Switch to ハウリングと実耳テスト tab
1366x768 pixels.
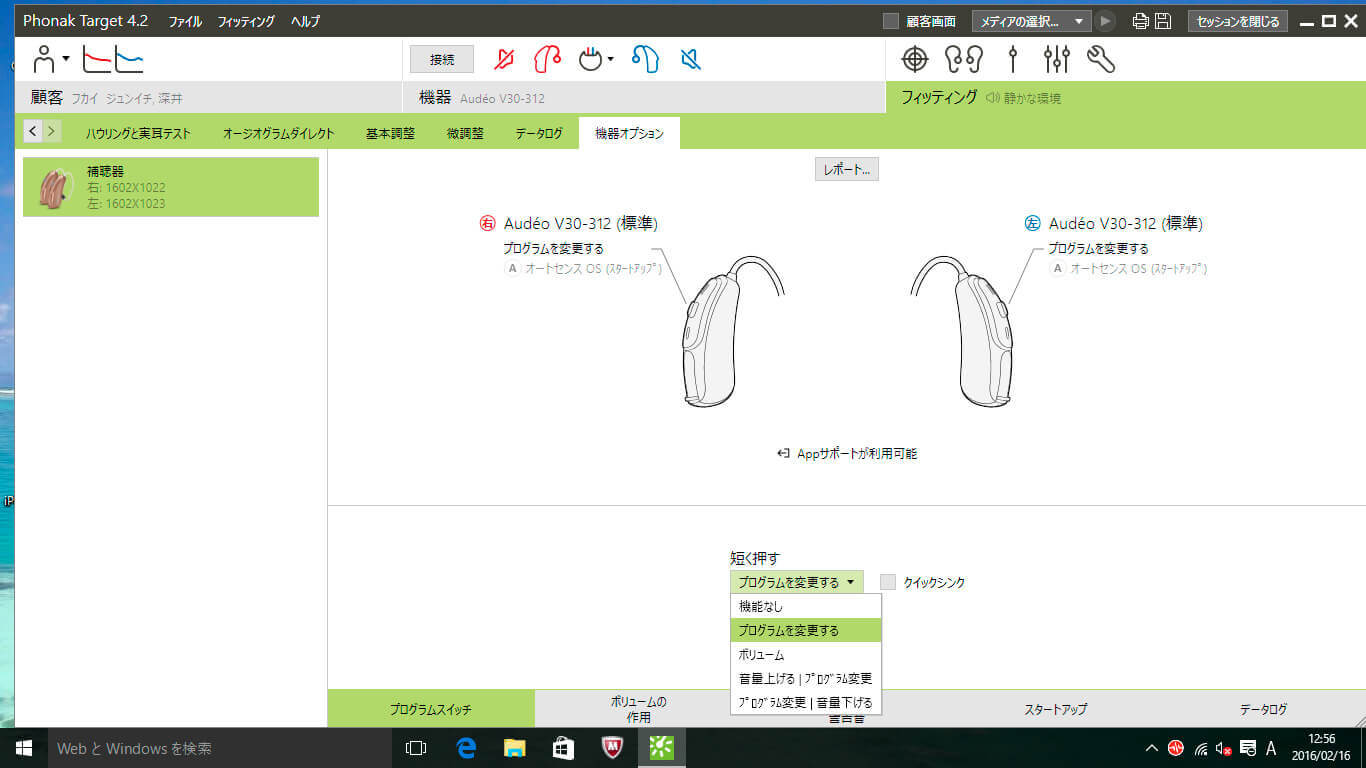click(137, 133)
